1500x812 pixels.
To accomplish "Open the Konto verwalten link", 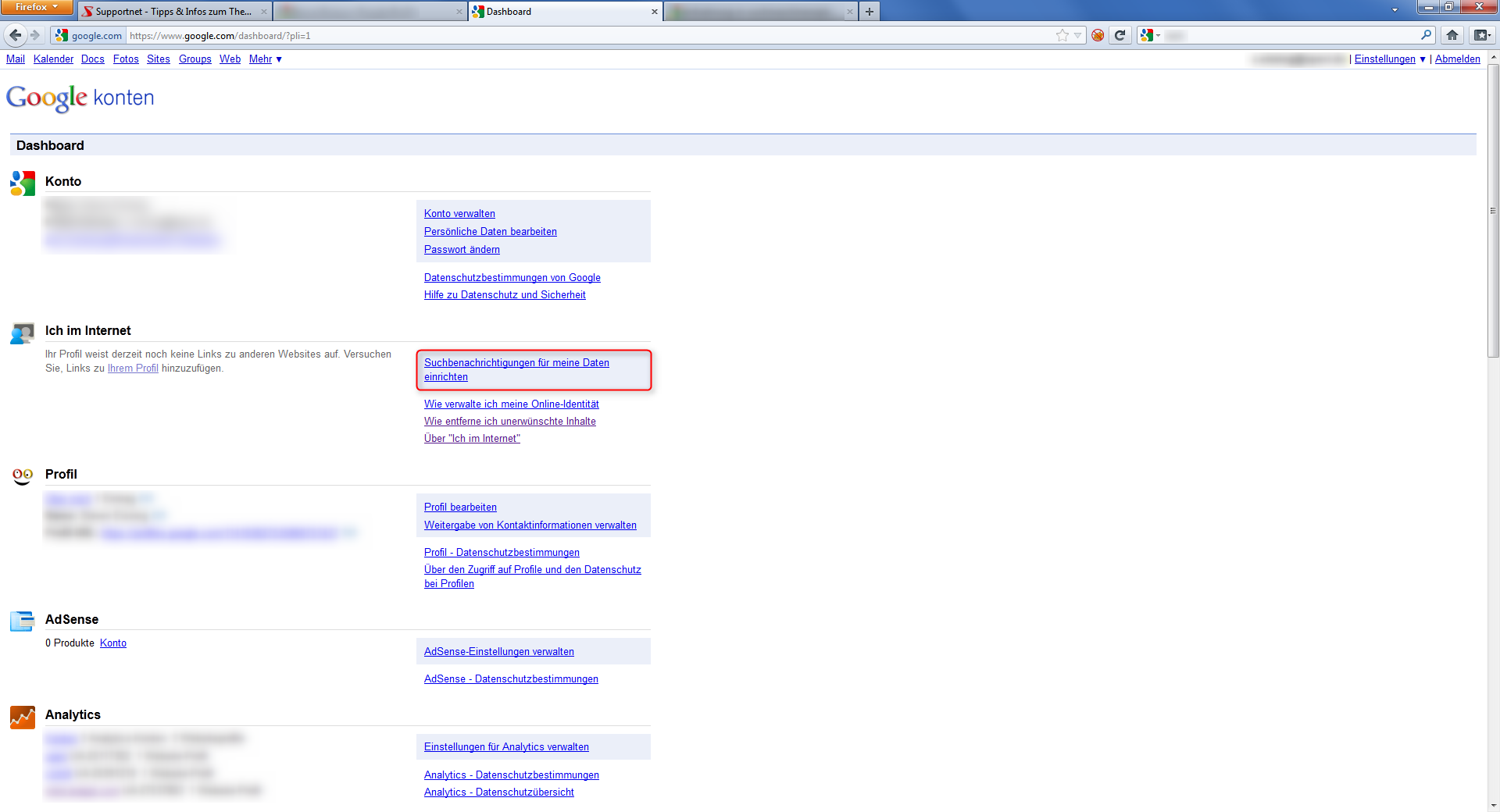I will (459, 213).
